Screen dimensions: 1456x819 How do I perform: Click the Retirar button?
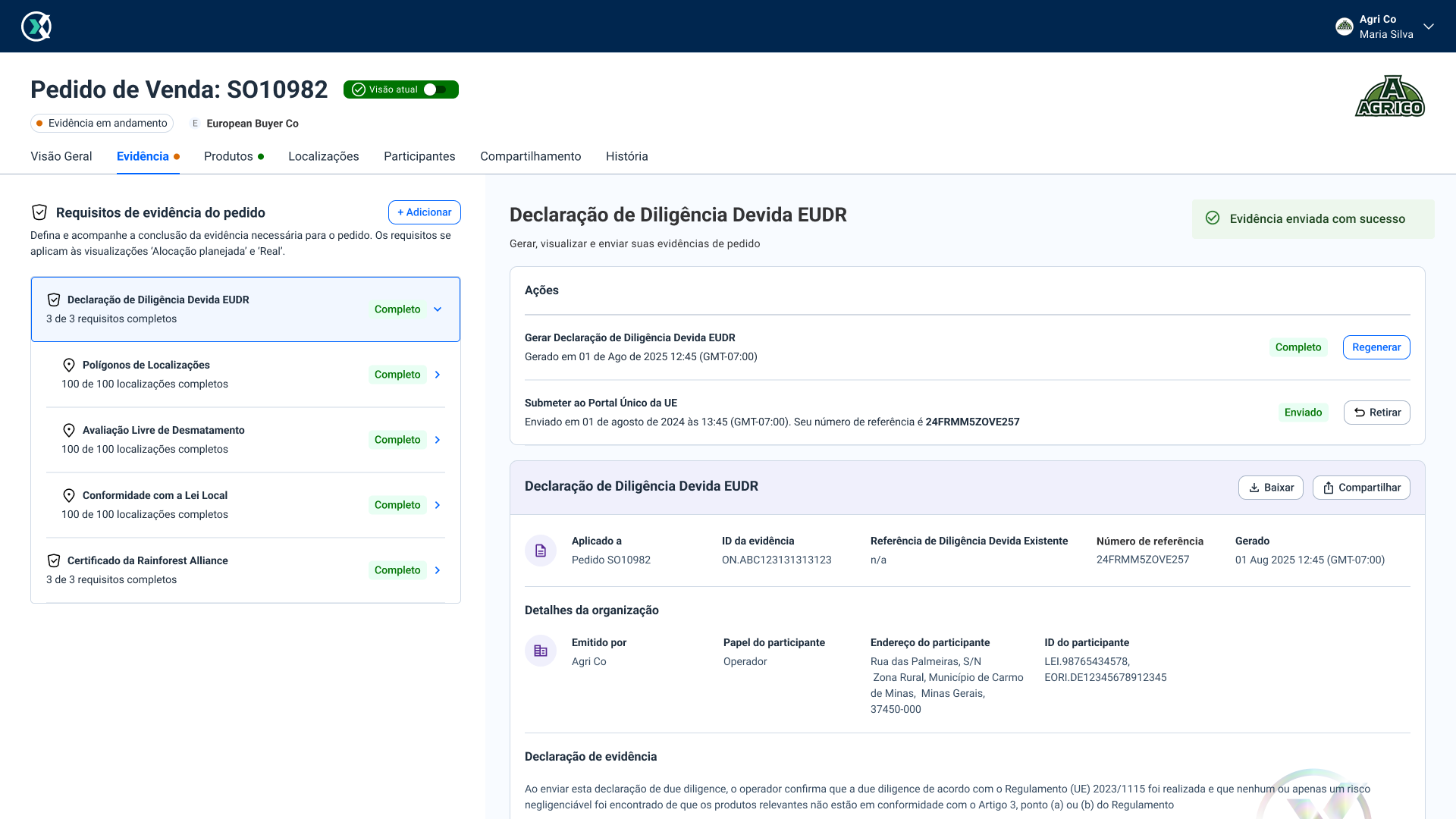(x=1377, y=413)
